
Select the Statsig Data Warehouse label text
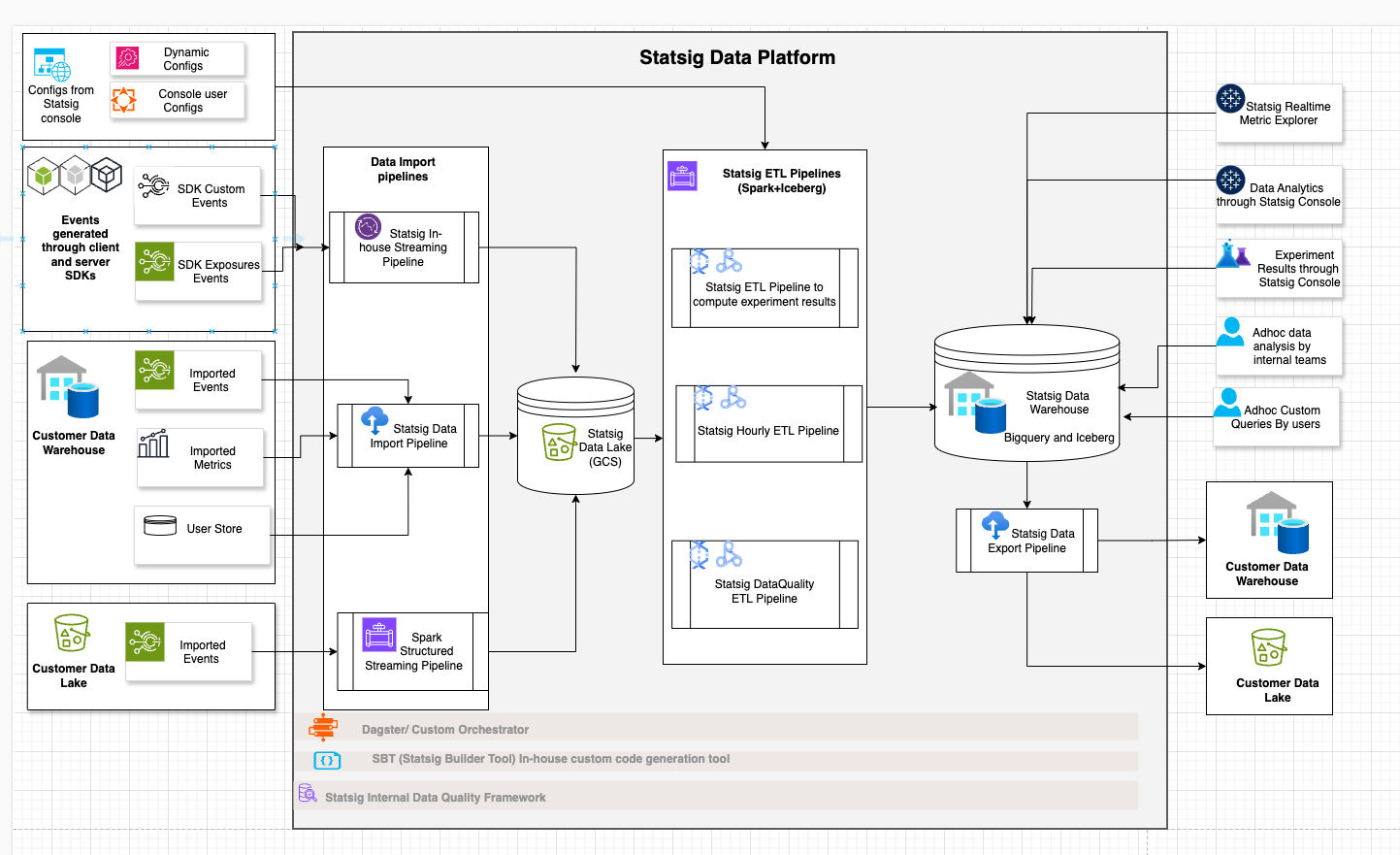[1058, 403]
